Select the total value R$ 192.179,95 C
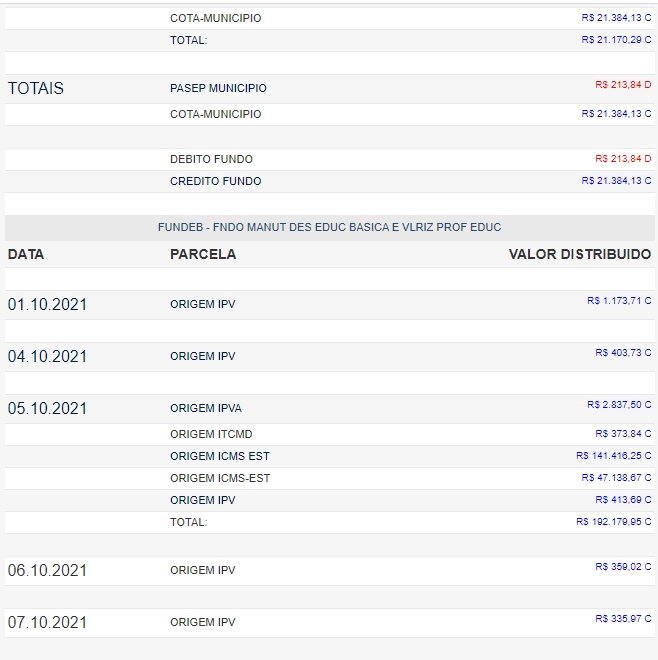Image resolution: width=658 pixels, height=660 pixels. pyautogui.click(x=613, y=522)
